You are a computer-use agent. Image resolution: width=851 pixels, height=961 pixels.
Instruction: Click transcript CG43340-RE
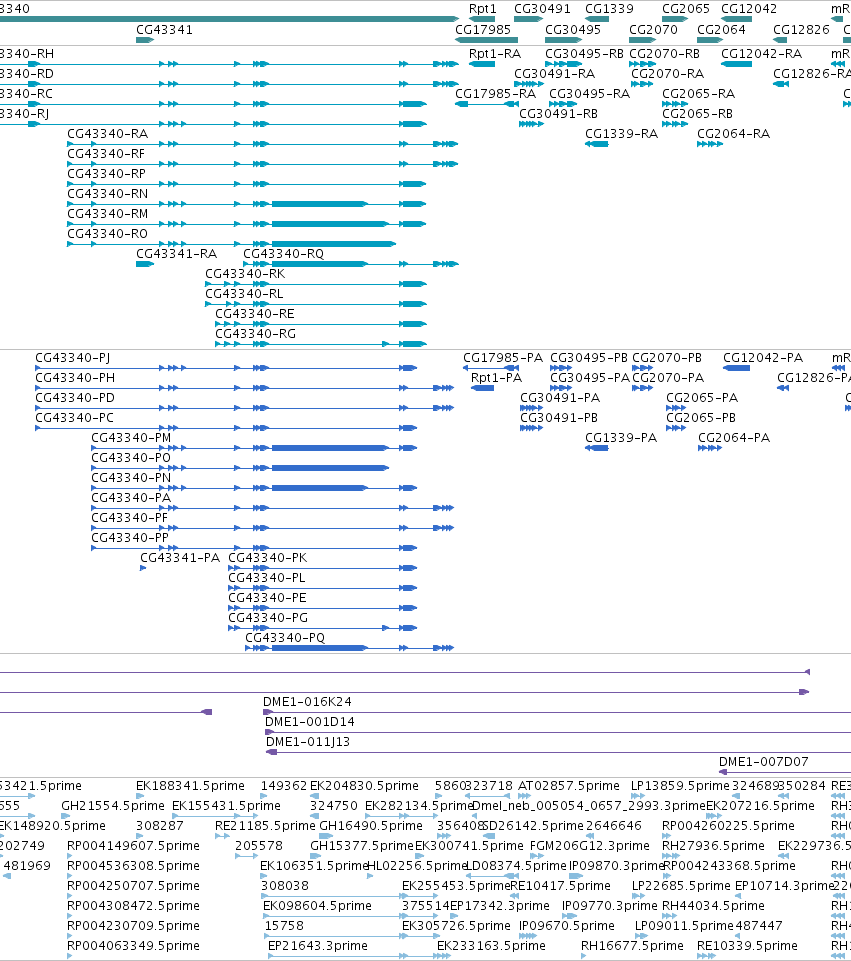(x=254, y=314)
